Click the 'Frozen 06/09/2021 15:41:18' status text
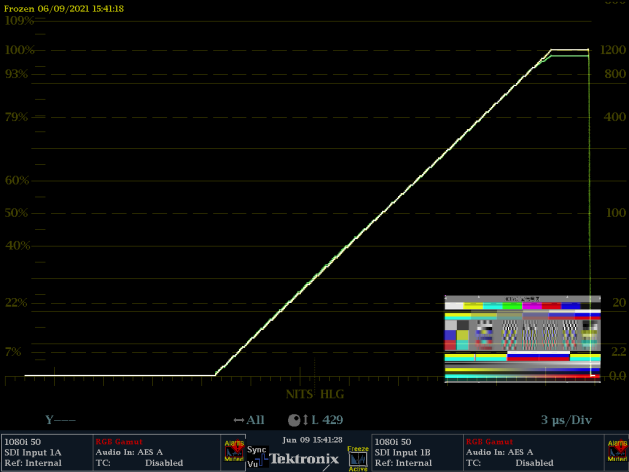Image resolution: width=629 pixels, height=472 pixels. (x=64, y=8)
